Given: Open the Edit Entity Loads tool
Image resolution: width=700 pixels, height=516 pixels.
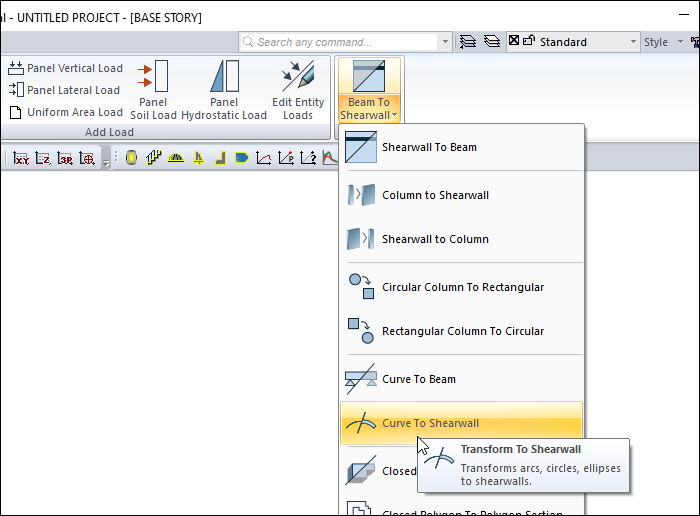Looking at the screenshot, I should [x=298, y=90].
